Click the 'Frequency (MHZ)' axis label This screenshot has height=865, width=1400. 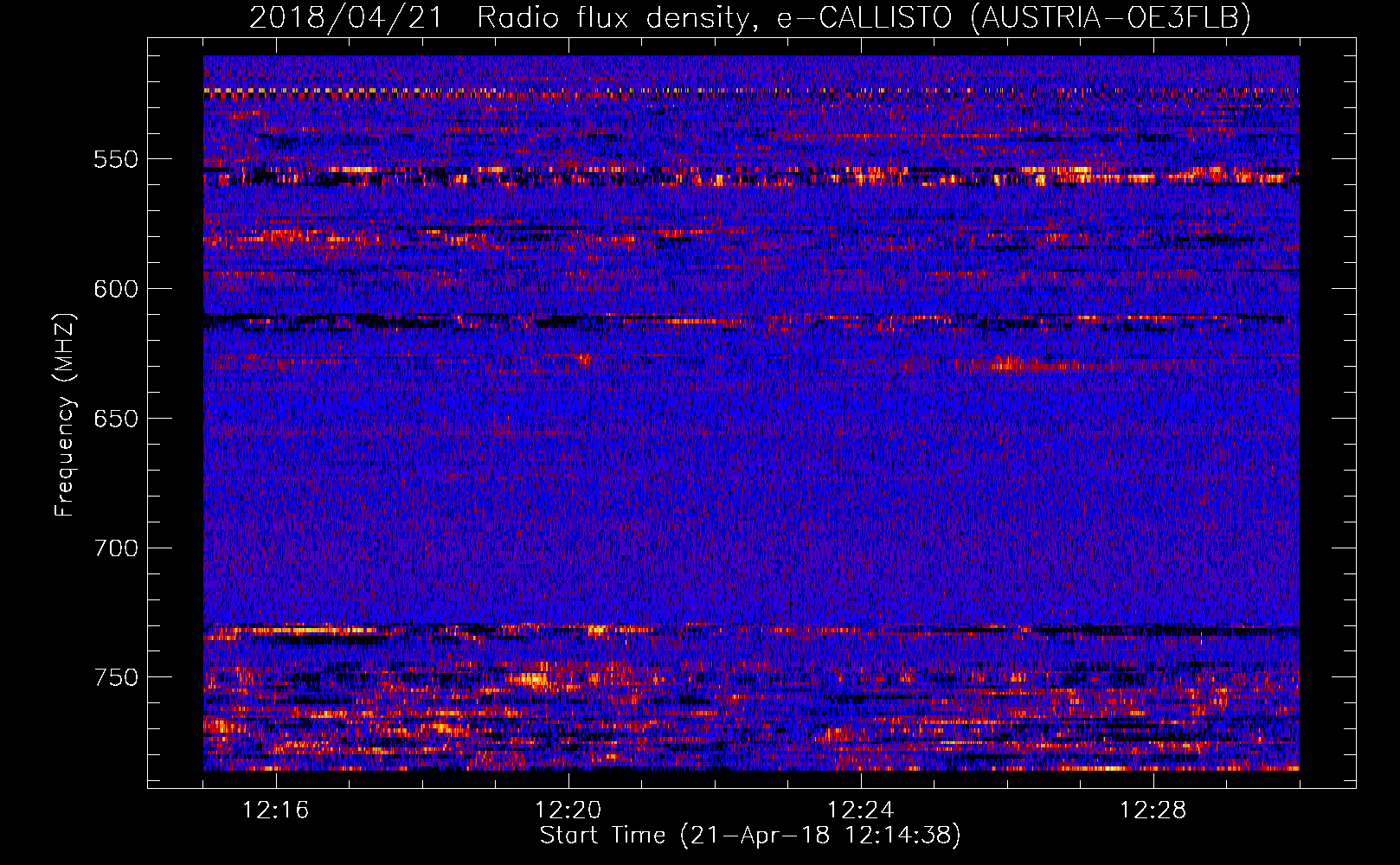pyautogui.click(x=65, y=414)
